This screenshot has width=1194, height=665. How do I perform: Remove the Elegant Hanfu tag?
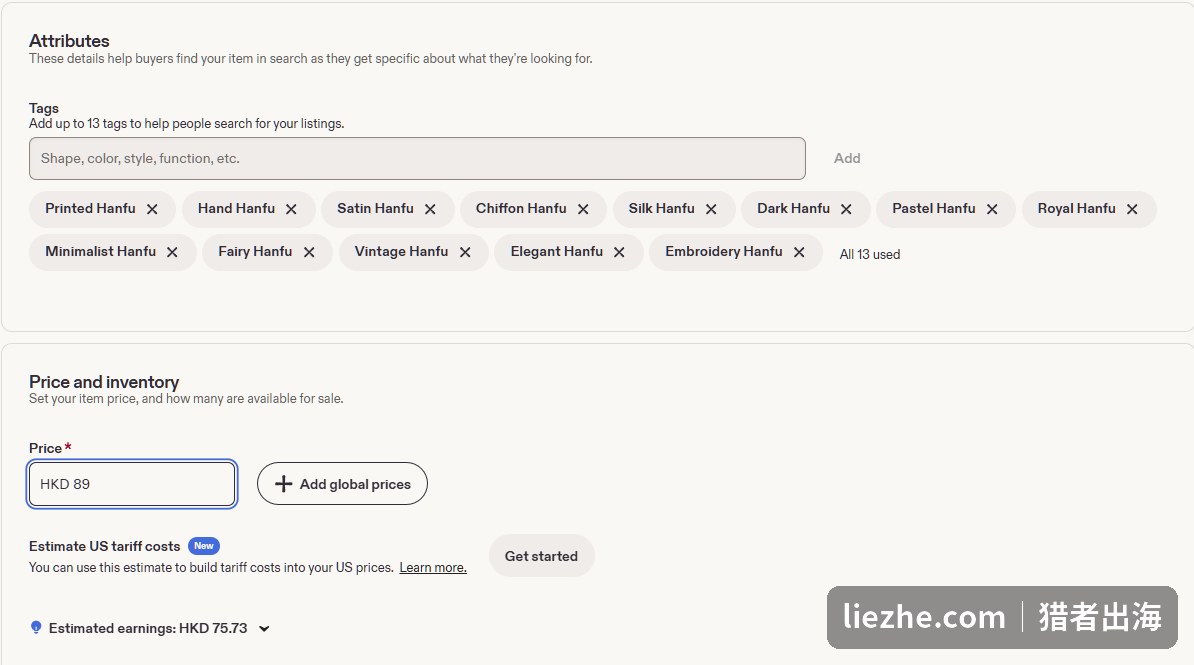tap(619, 252)
